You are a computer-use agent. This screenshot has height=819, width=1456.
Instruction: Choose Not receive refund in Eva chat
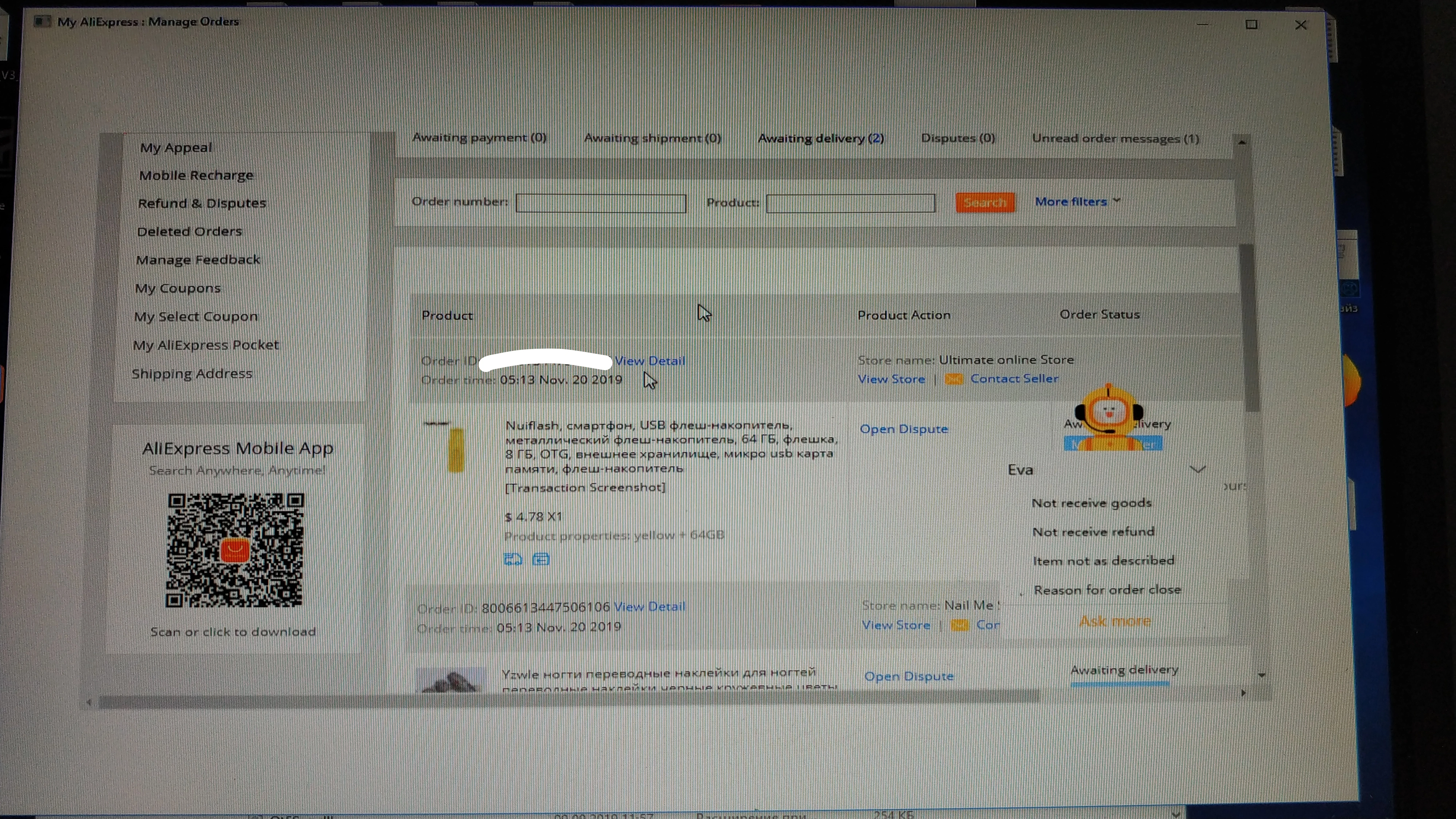[x=1093, y=532]
